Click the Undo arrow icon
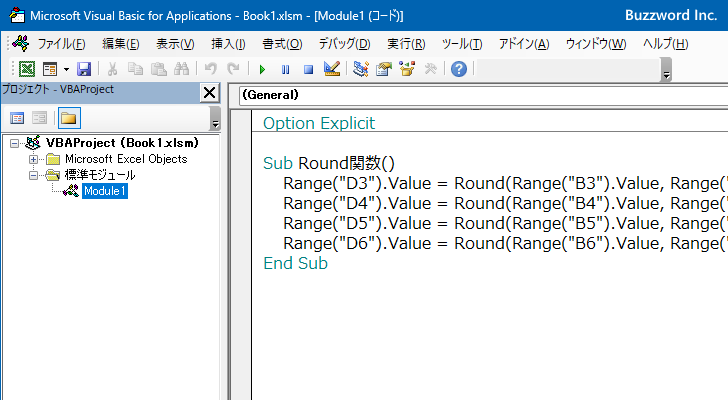Screen dimensions: 728x400 coord(211,69)
